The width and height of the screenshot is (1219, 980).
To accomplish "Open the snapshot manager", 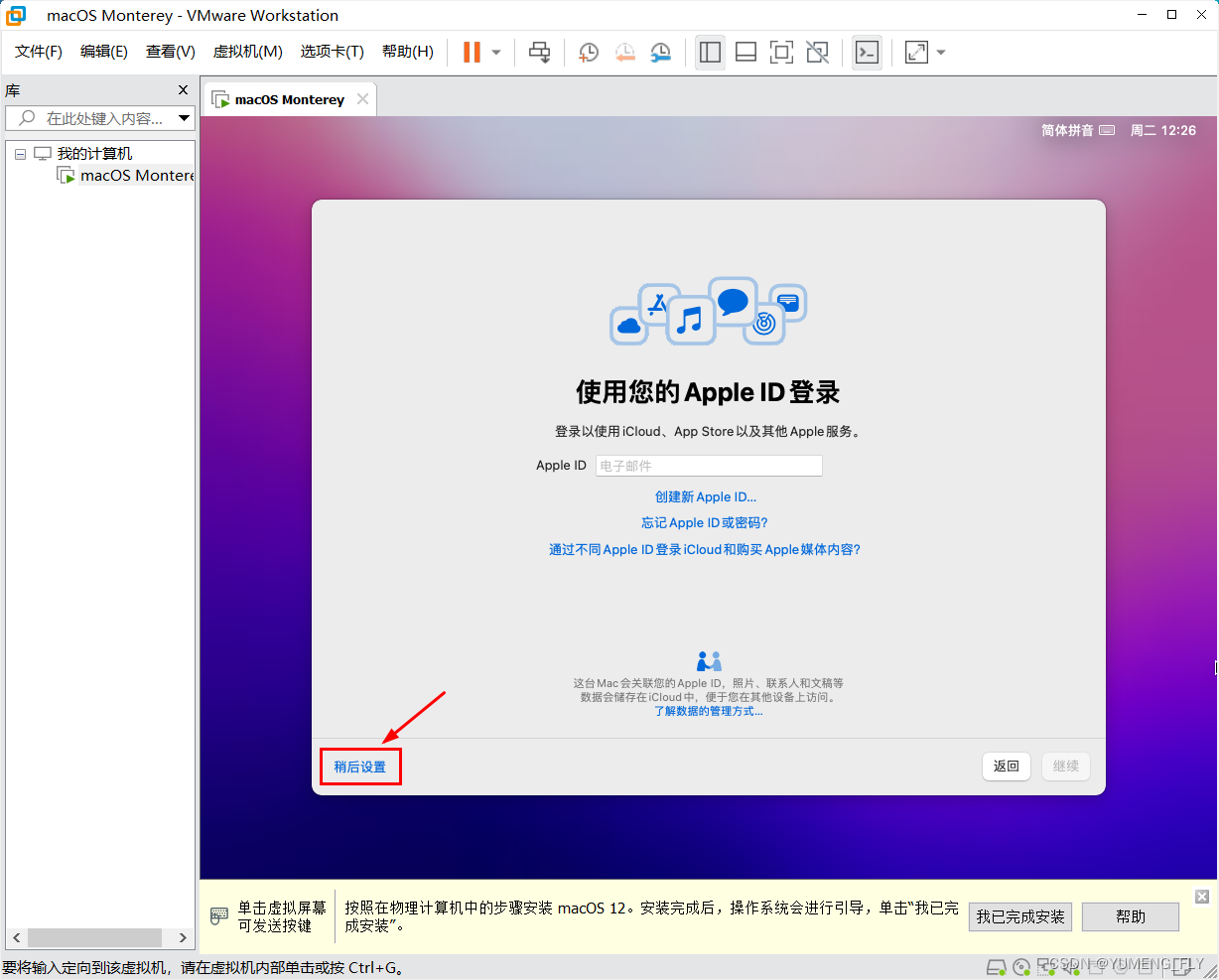I will coord(660,53).
